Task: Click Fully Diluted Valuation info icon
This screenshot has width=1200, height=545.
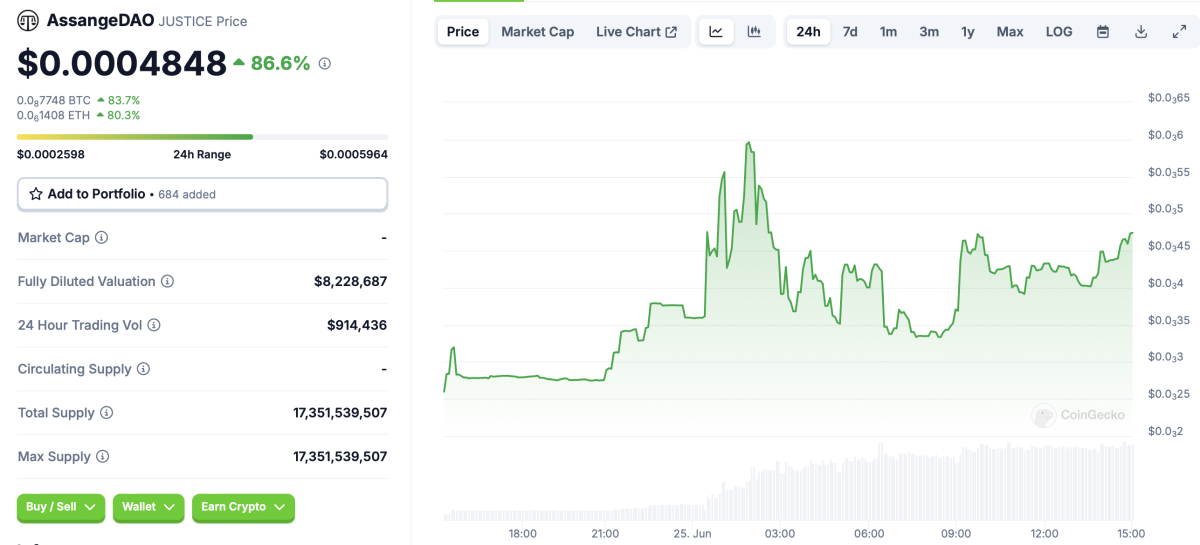Action: (x=167, y=282)
